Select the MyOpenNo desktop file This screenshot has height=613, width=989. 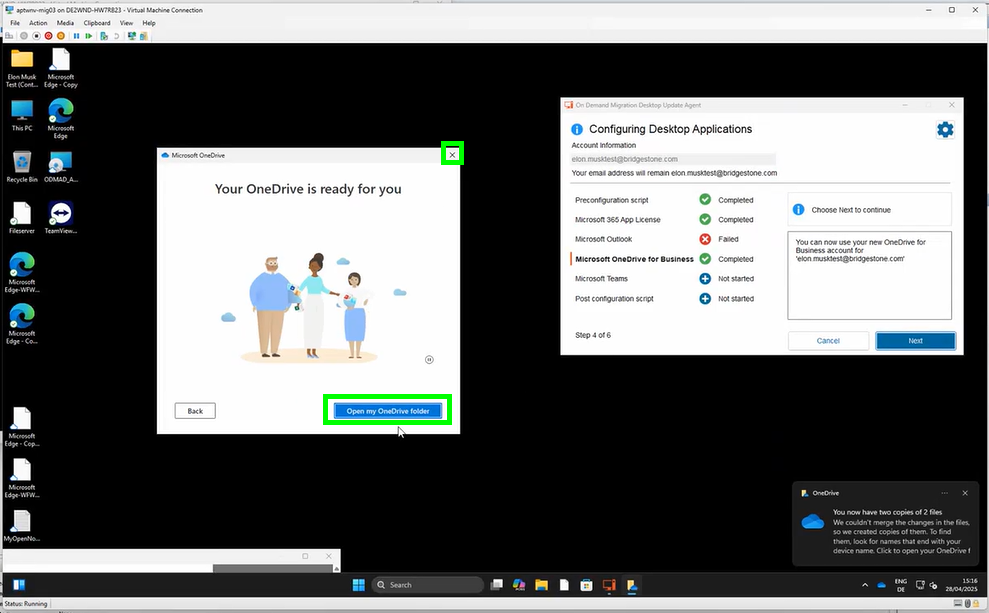(x=22, y=526)
